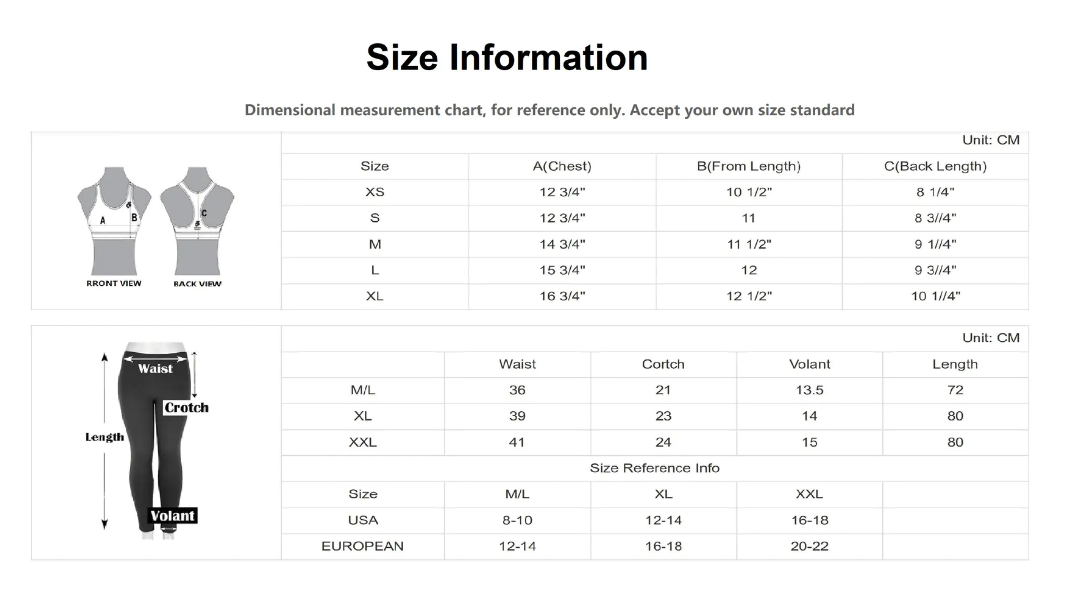Click the Crotch label on leggings image
Image resolution: width=1066 pixels, height=596 pixels.
(186, 408)
